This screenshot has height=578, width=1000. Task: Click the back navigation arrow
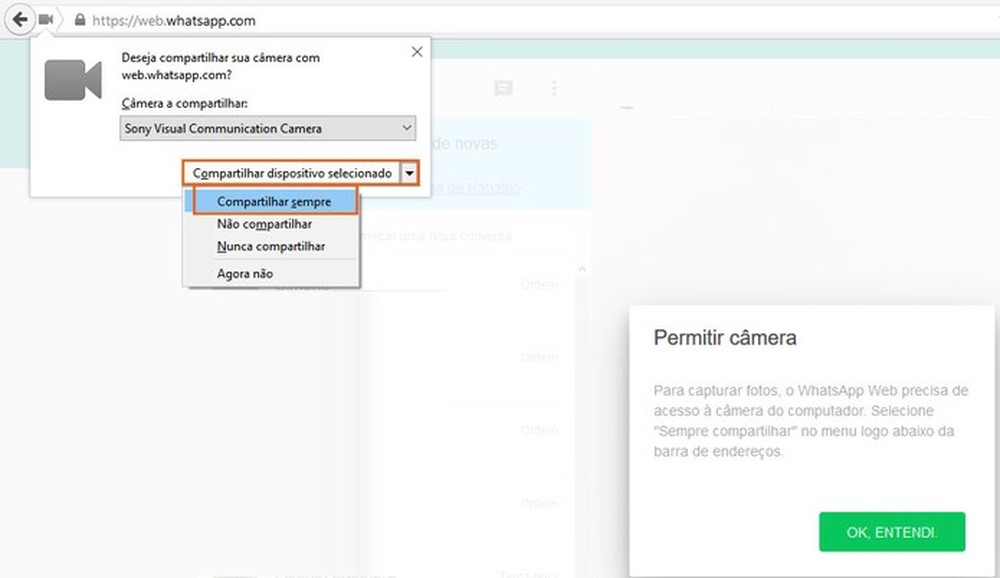pos(18,19)
